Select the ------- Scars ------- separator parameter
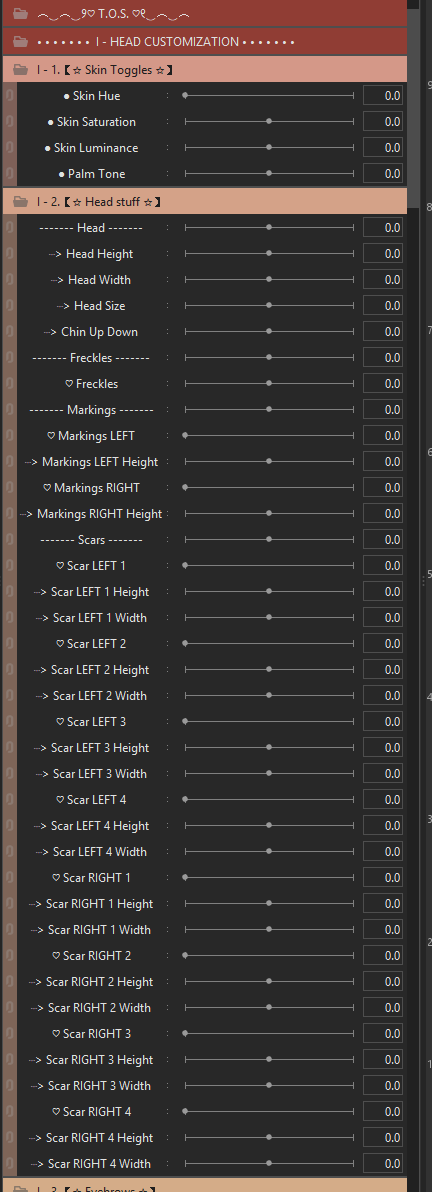This screenshot has height=1192, width=432. (x=91, y=540)
